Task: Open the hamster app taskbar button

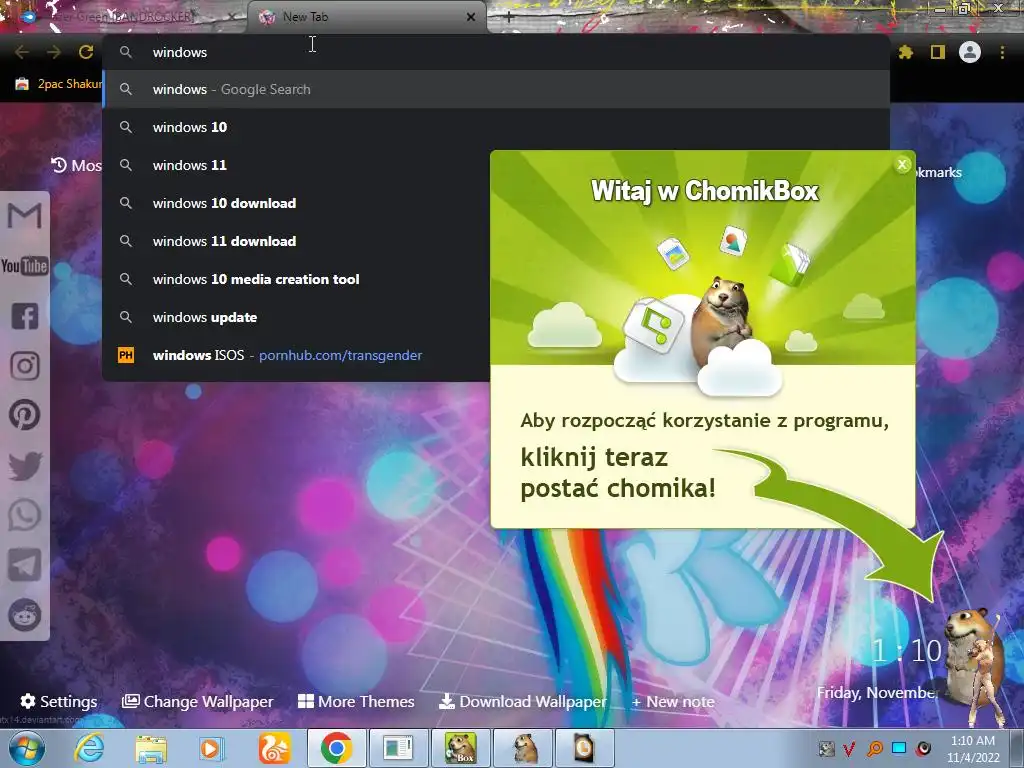Action: point(523,748)
